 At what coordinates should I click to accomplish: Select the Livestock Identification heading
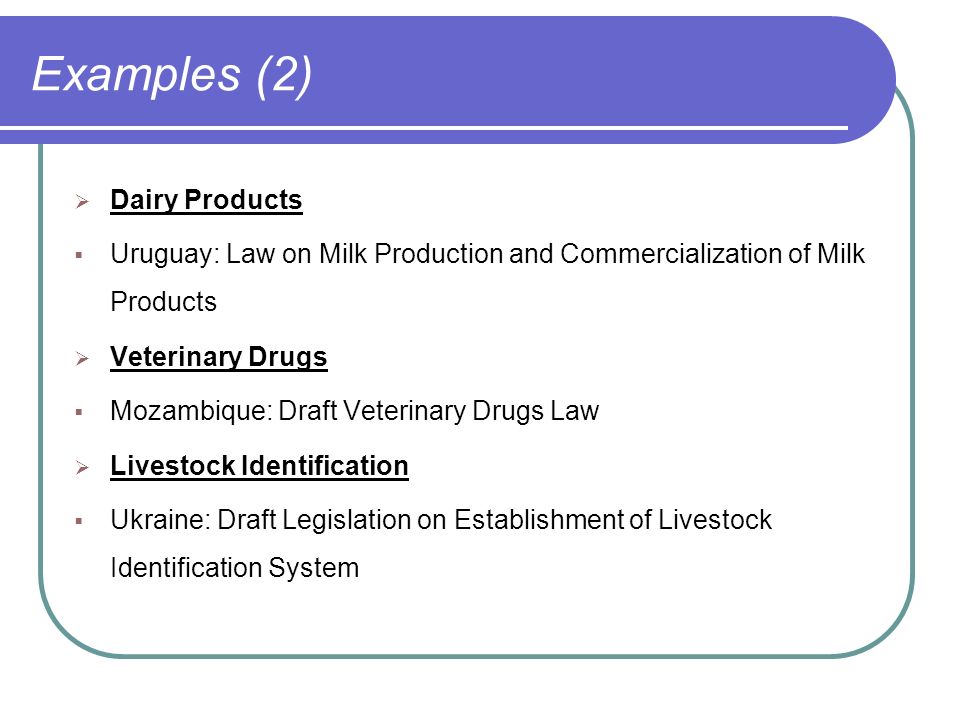coord(259,466)
